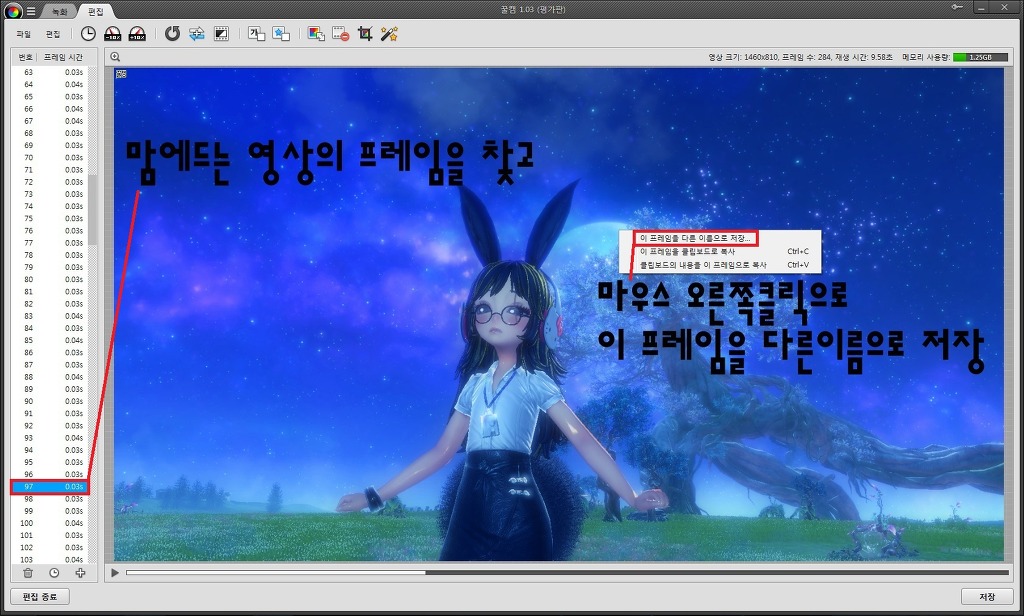
Task: Select frame 99 in the list
Action: point(50,511)
